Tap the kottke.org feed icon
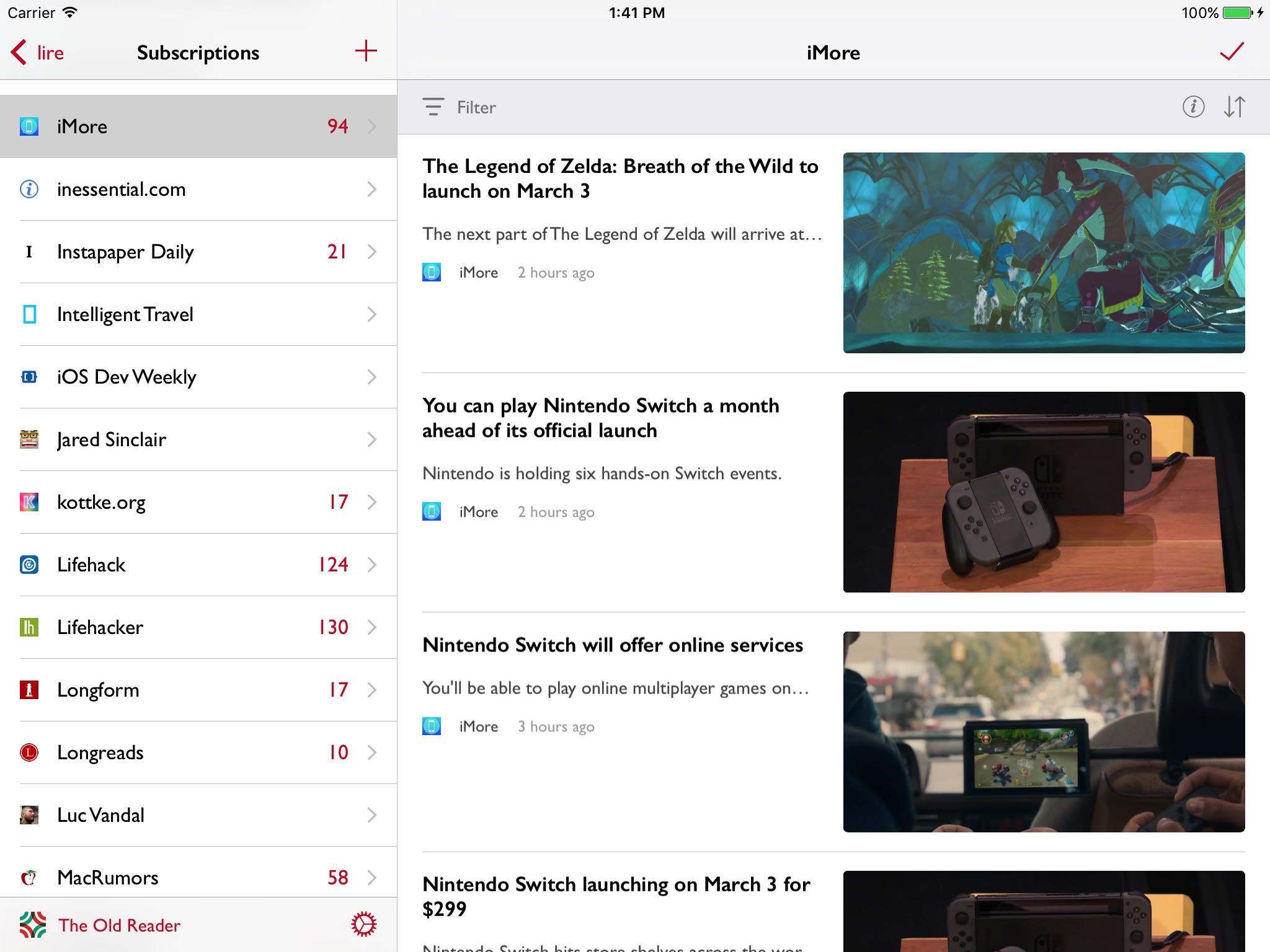 [29, 502]
